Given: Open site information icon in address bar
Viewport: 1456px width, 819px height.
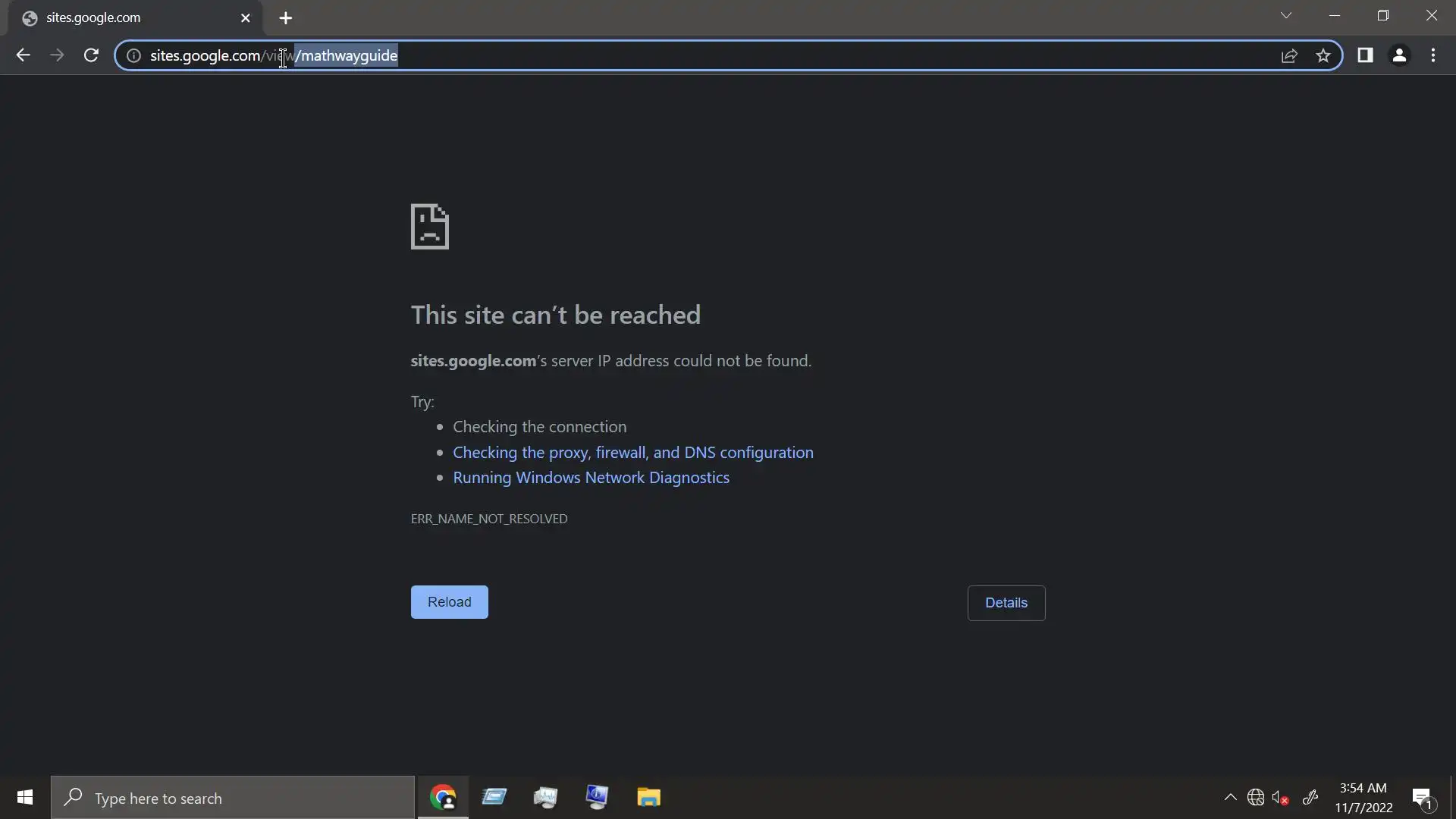Looking at the screenshot, I should (x=133, y=55).
